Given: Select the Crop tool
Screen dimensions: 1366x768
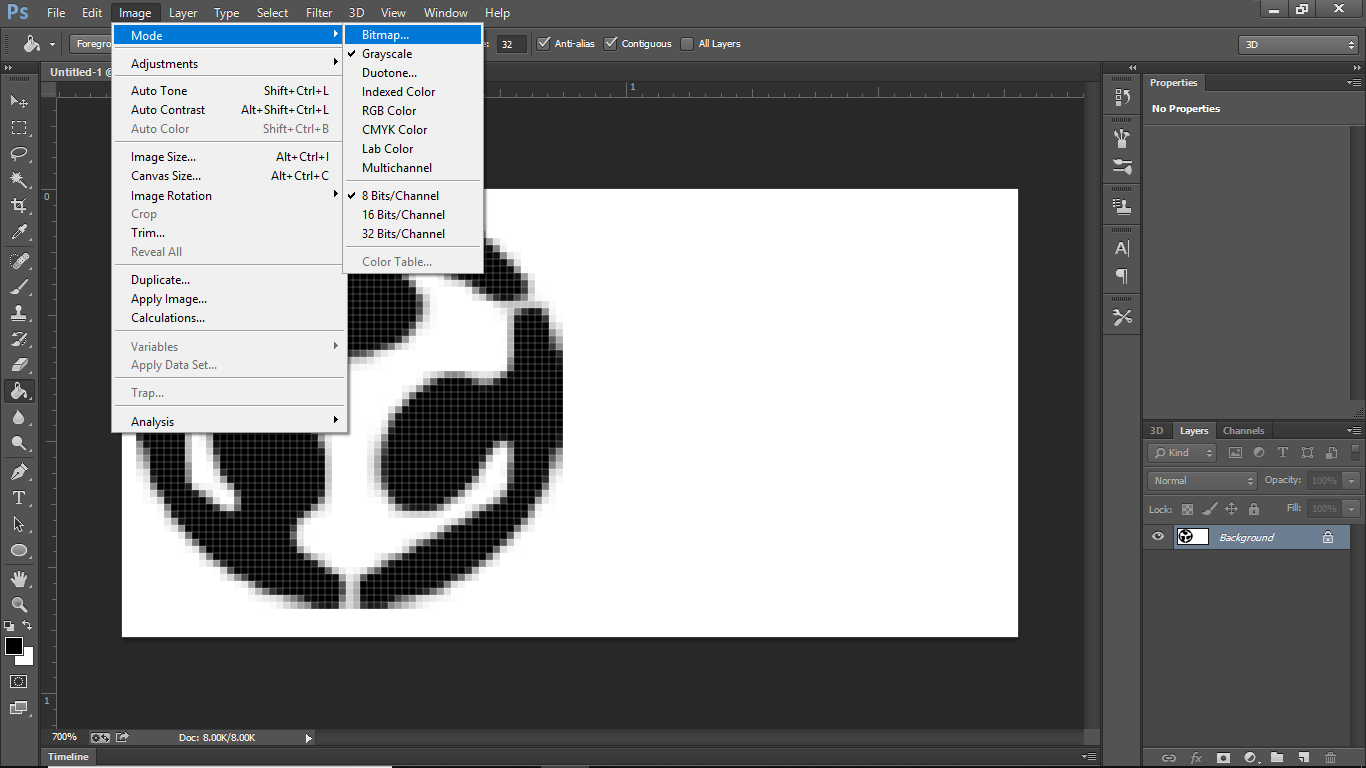Looking at the screenshot, I should [x=19, y=206].
